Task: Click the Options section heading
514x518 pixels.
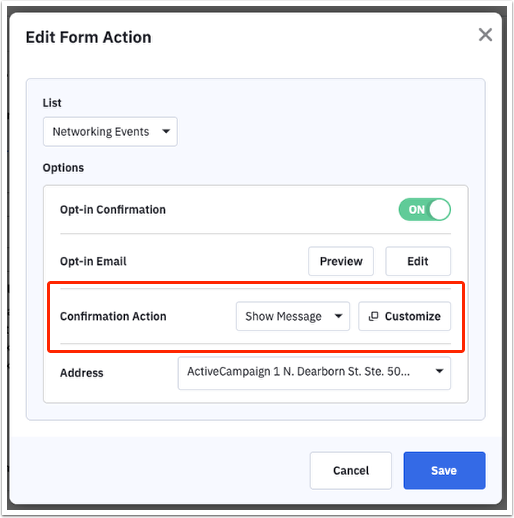Action: pos(63,168)
